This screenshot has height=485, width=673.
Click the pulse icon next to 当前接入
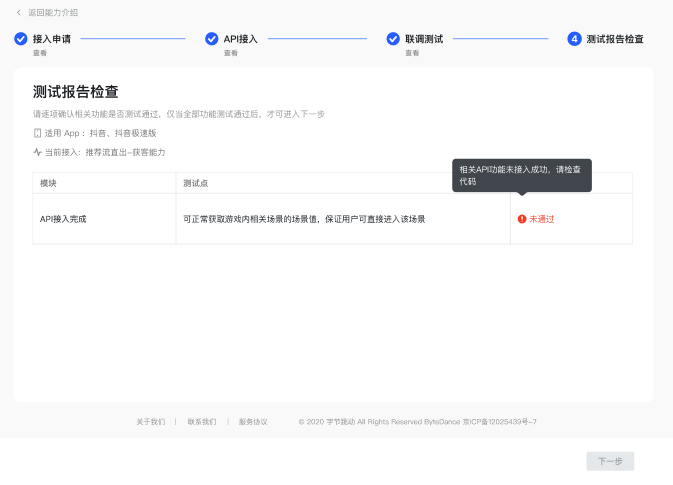click(37, 152)
